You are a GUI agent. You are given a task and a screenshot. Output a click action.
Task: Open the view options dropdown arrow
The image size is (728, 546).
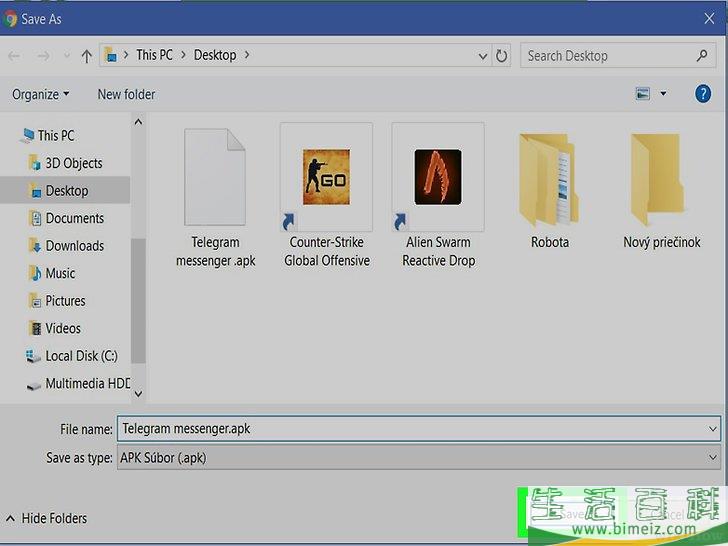point(663,94)
